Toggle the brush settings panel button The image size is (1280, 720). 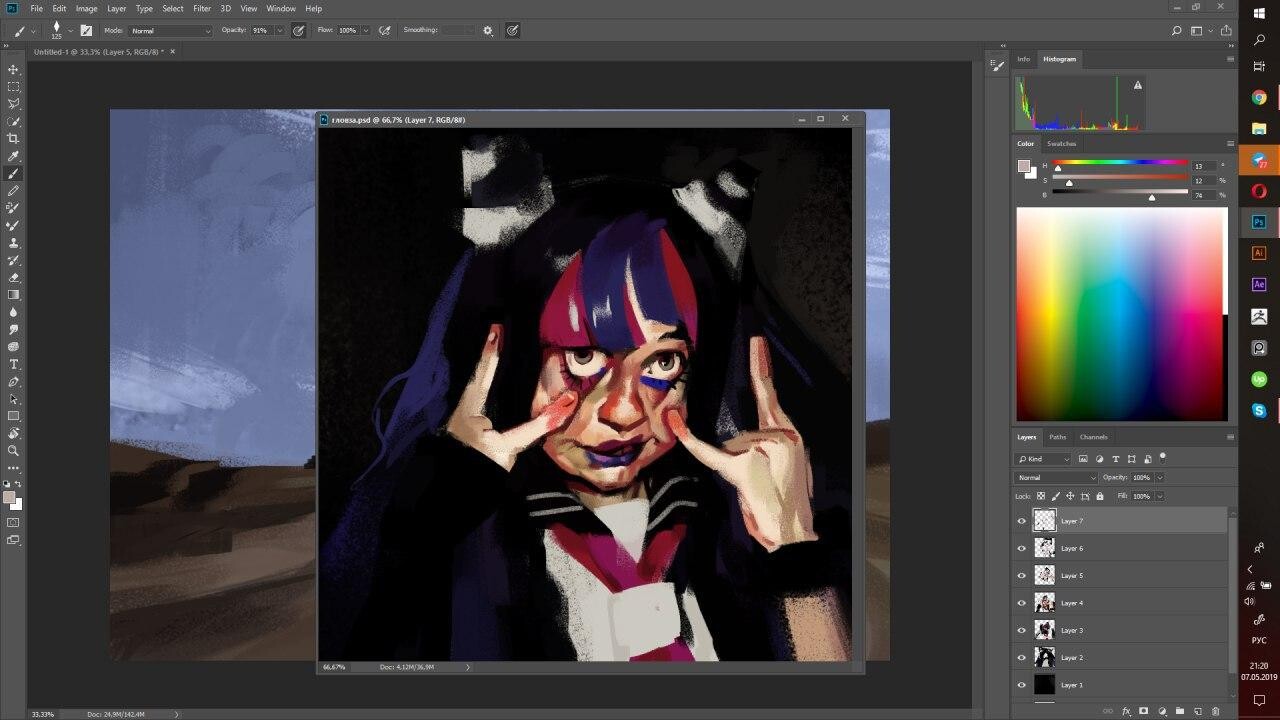pyautogui.click(x=85, y=31)
